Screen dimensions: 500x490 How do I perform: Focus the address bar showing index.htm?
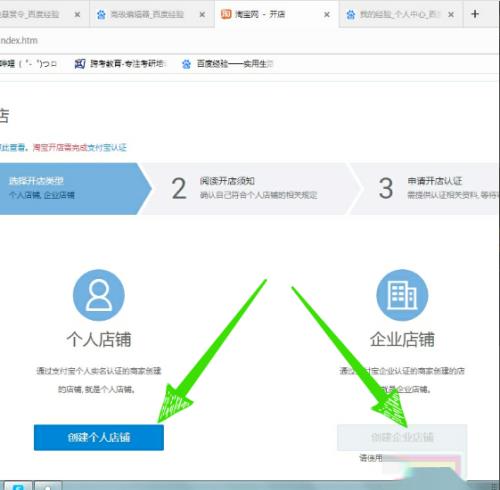tap(247, 41)
